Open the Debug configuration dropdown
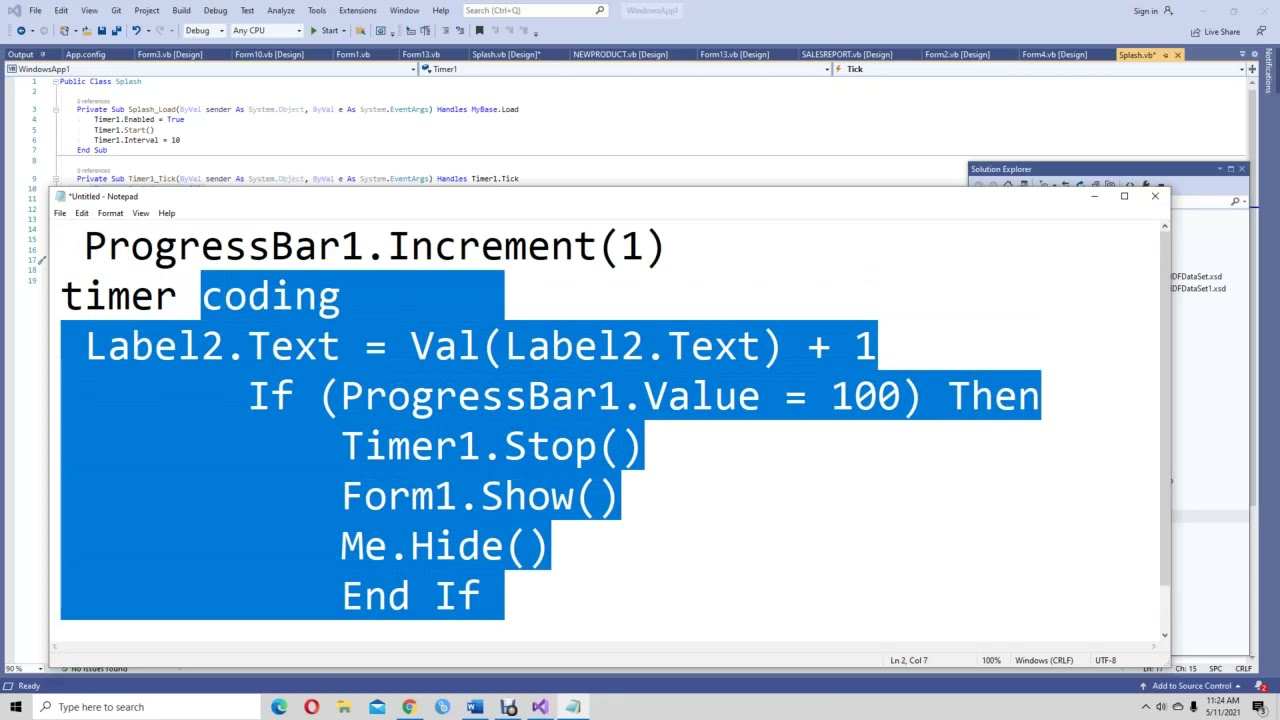Screen dimensions: 1280x720 click(x=205, y=31)
